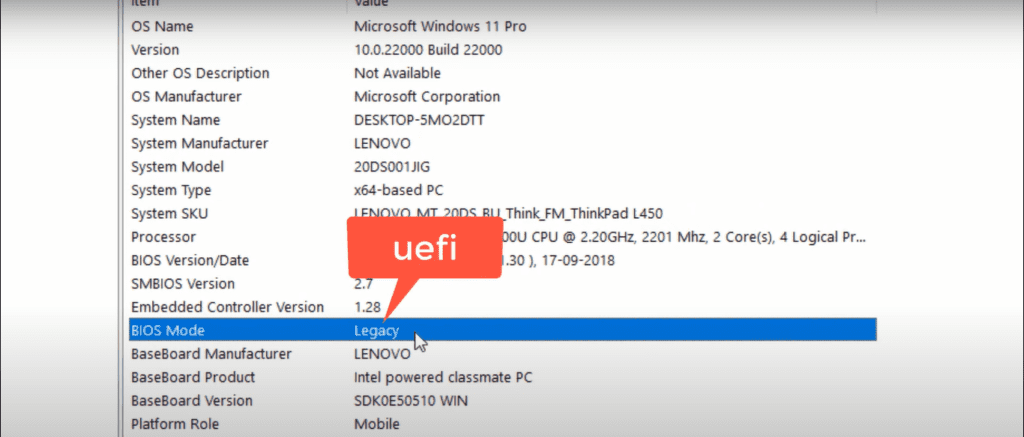Highlight the Platform Role row
Screen dimensions: 1024x437
point(173,424)
